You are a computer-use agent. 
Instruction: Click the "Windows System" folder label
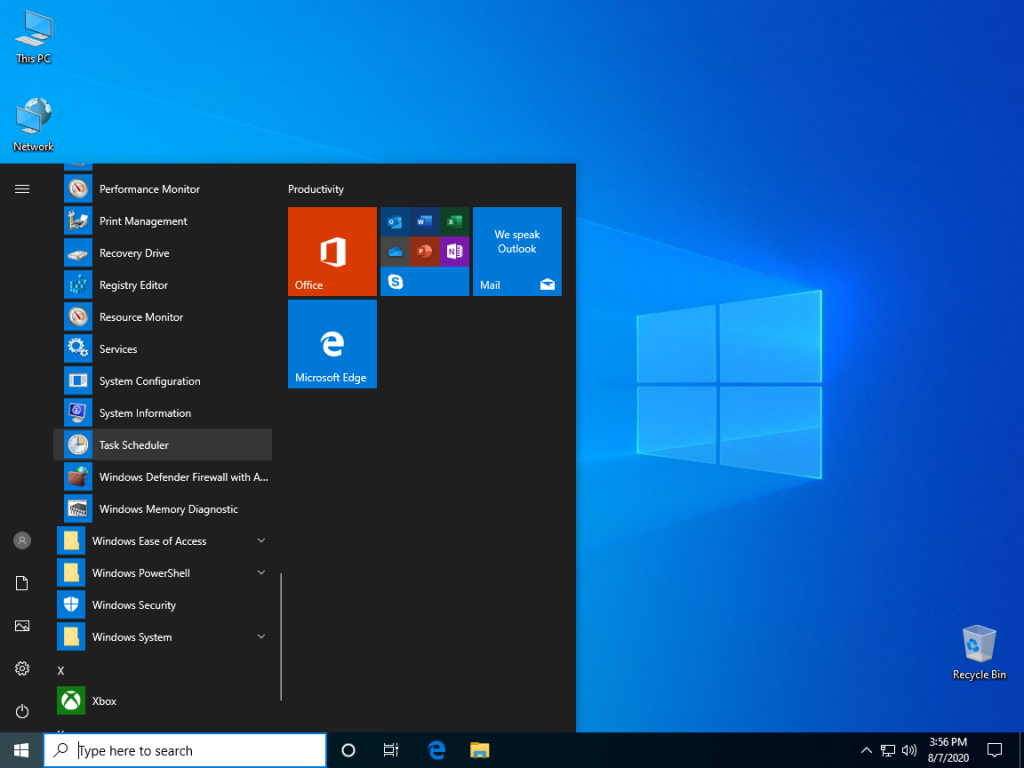tap(132, 637)
